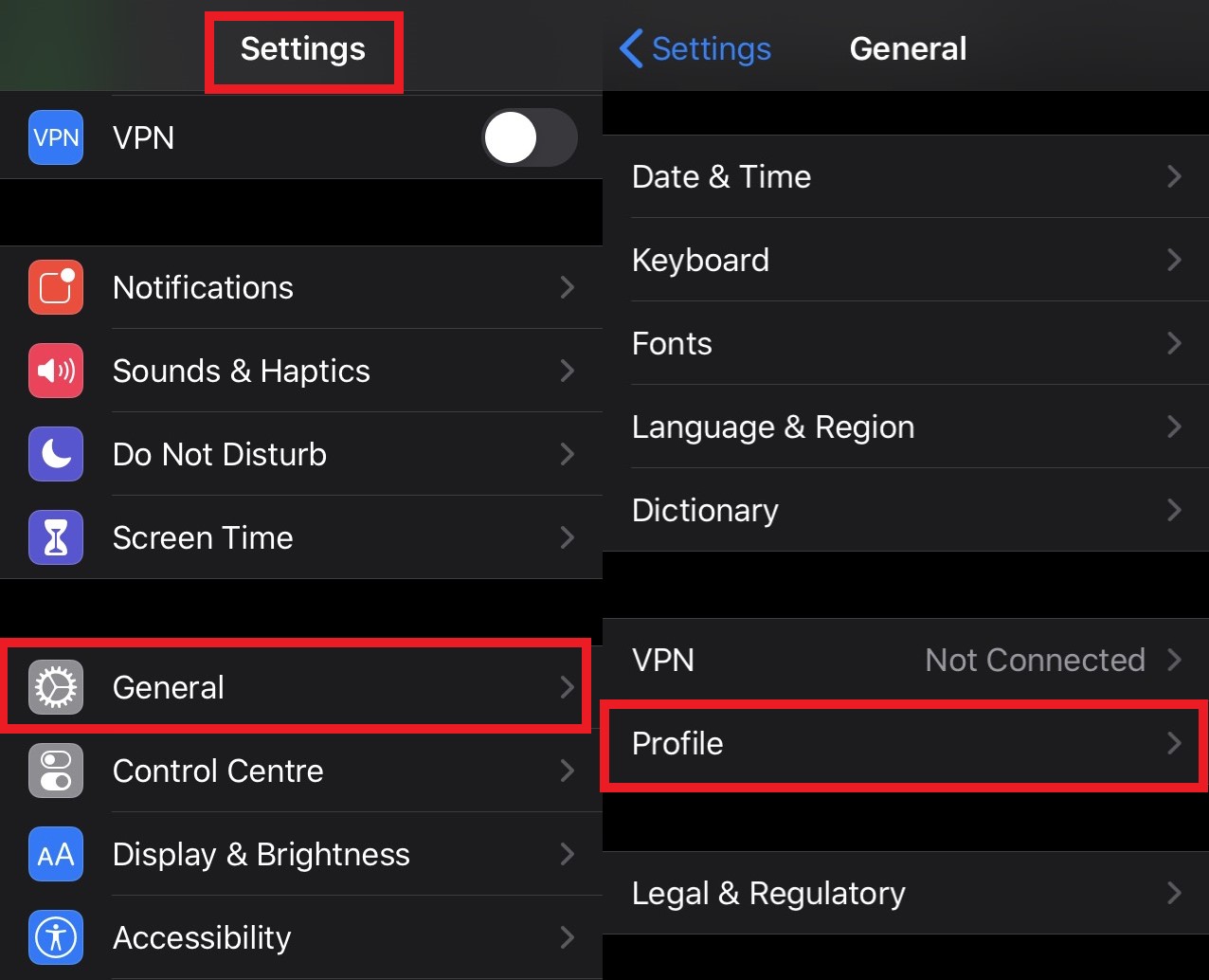1209x980 pixels.
Task: Tap the Sounds & Haptics speaker icon
Action: click(x=56, y=371)
